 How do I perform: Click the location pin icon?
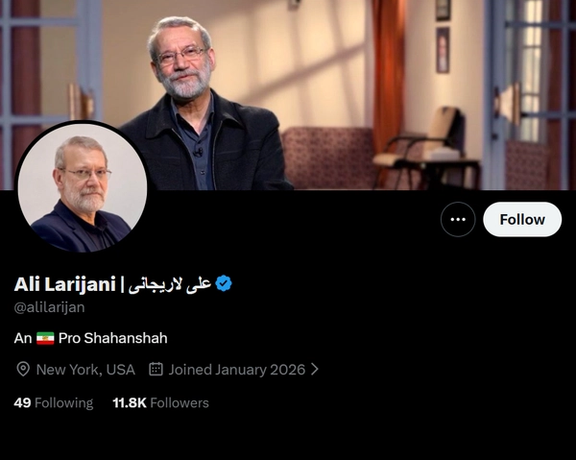pyautogui.click(x=23, y=369)
